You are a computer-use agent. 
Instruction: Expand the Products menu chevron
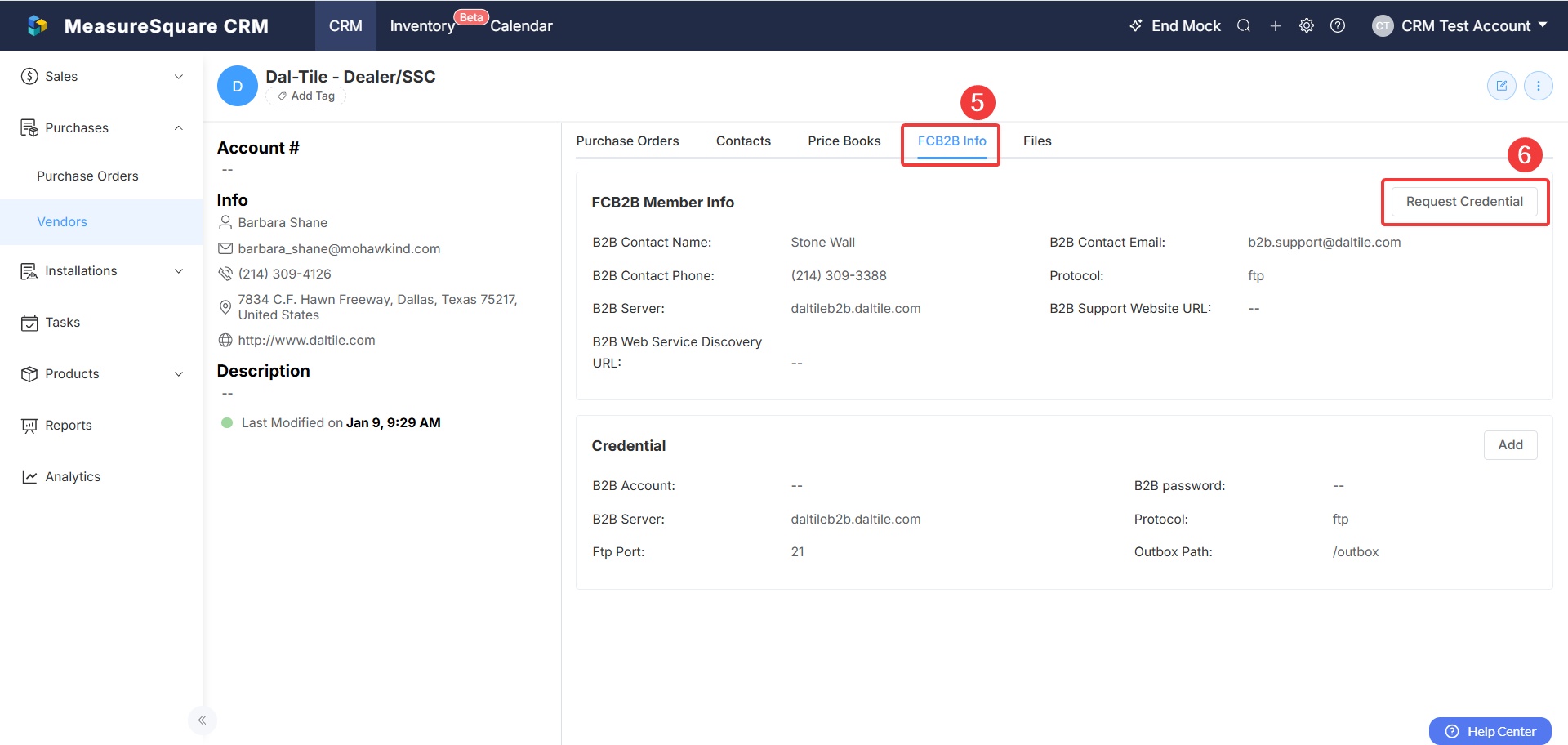click(x=179, y=374)
